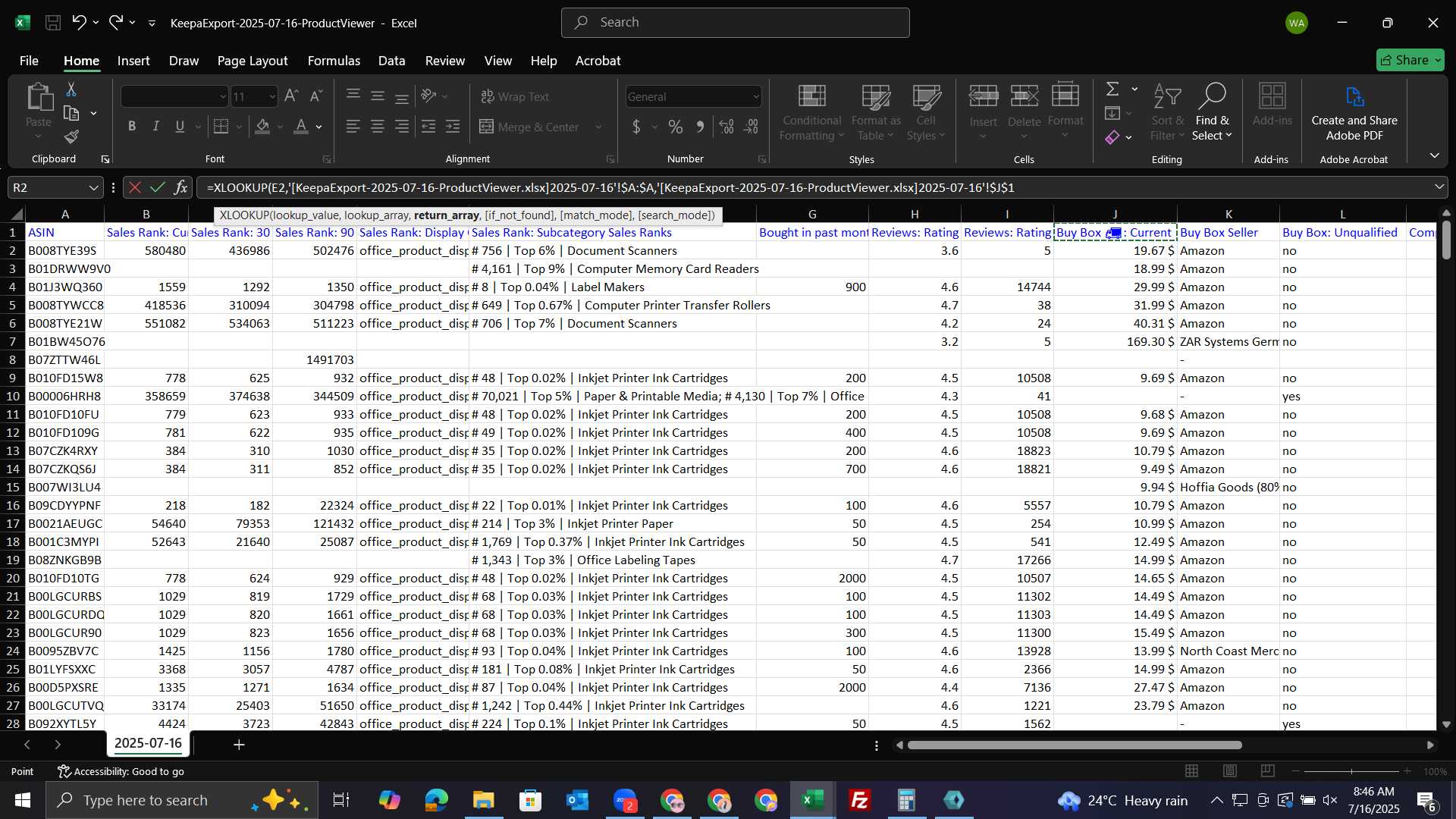This screenshot has width=1456, height=819.
Task: Click the Center align icon
Action: [377, 127]
